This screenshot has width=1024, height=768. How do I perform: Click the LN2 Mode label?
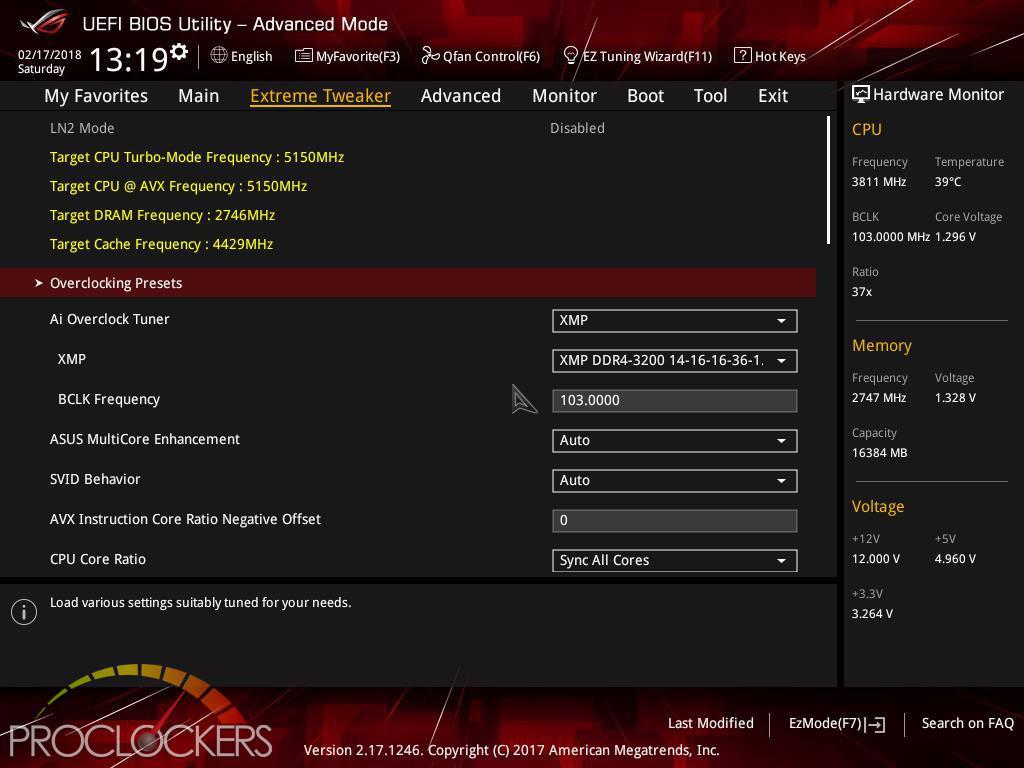click(82, 128)
